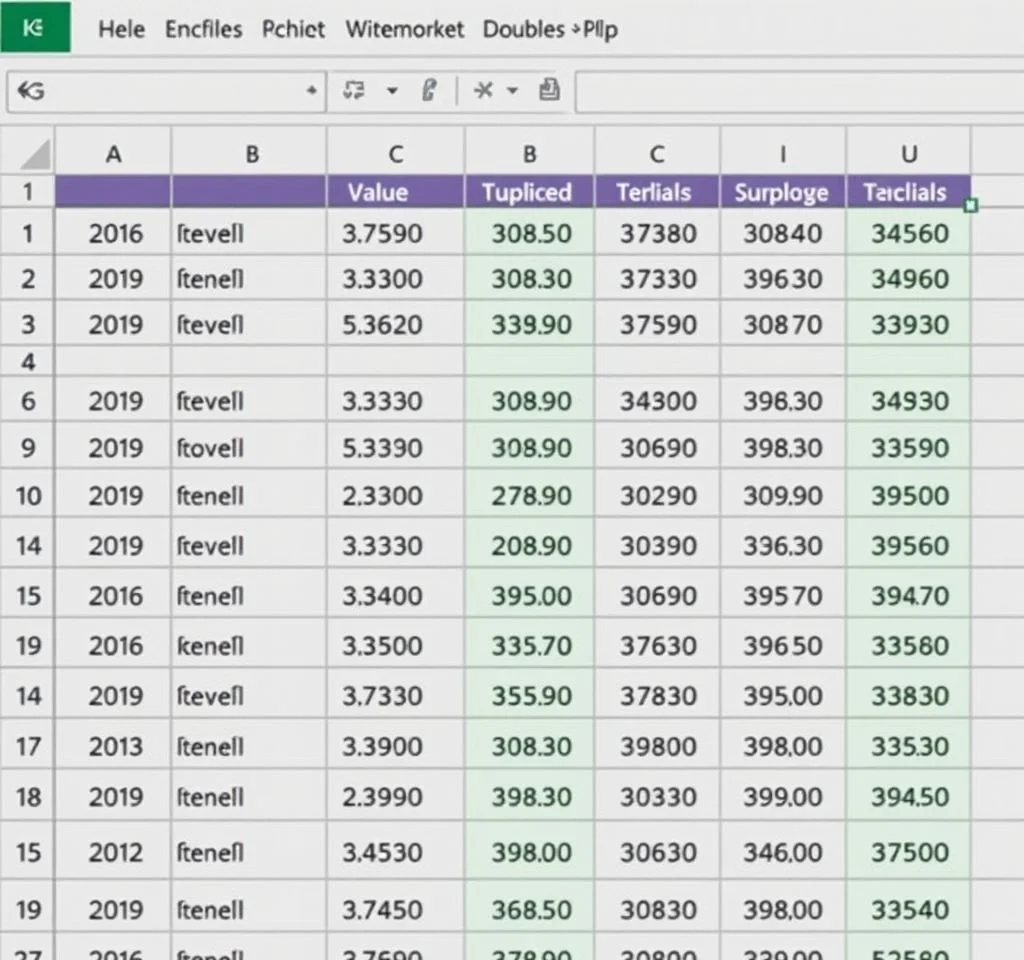The image size is (1024, 960).
Task: Expand the dropdown arrow beside the X icon
Action: (x=513, y=91)
